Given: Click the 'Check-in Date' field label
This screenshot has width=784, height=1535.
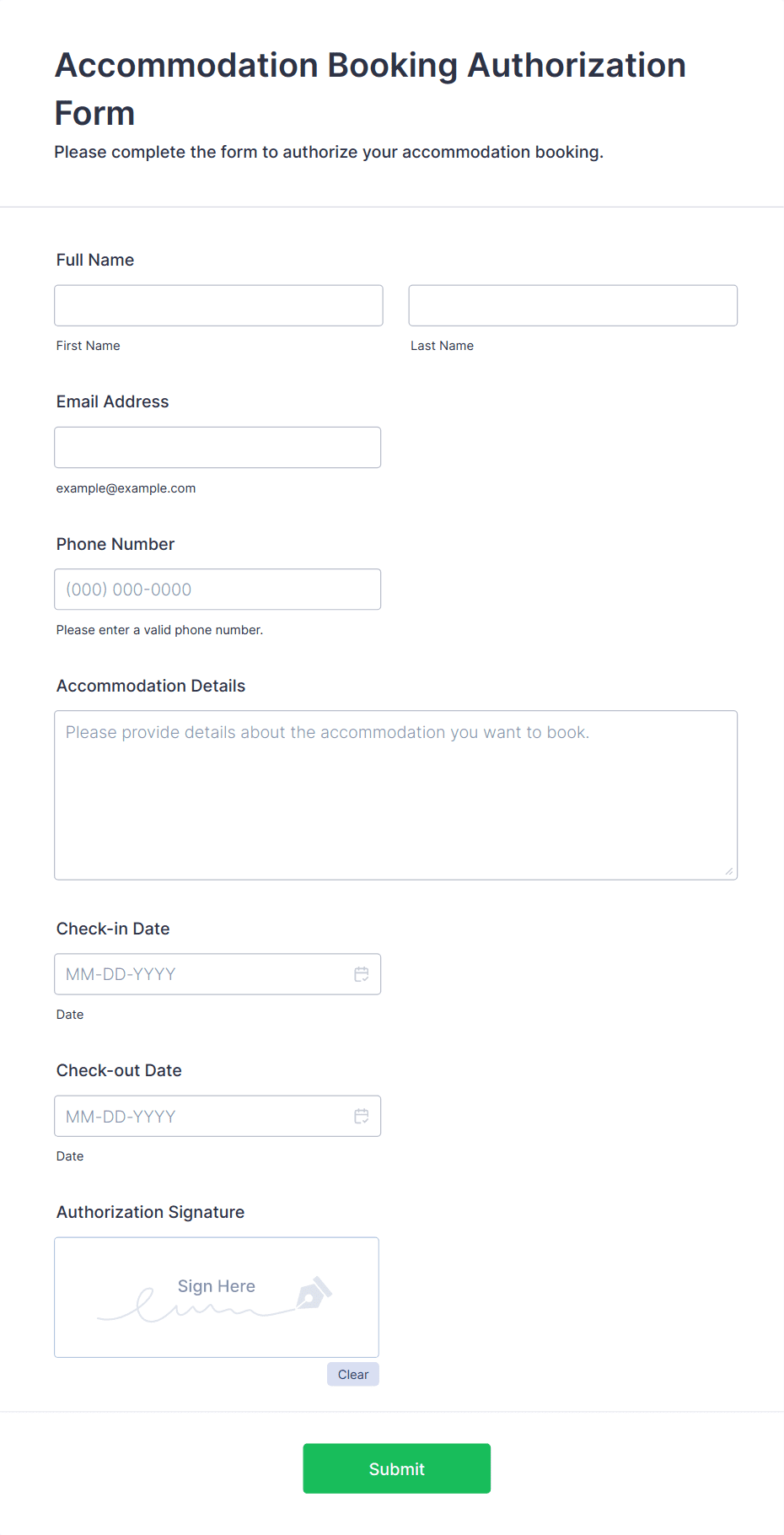Looking at the screenshot, I should (113, 929).
